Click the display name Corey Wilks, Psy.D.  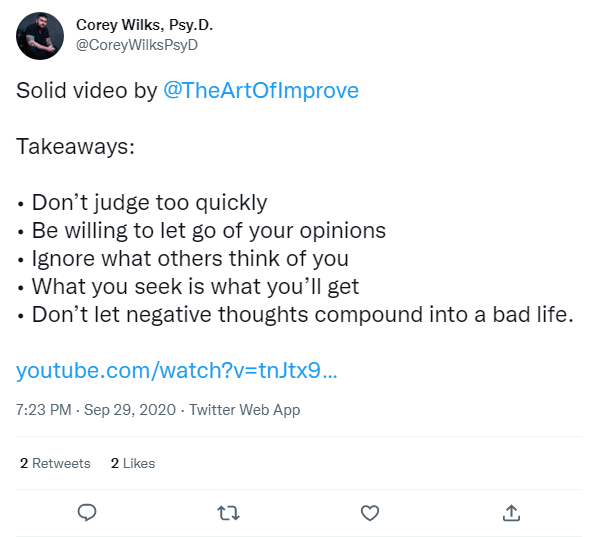[144, 25]
